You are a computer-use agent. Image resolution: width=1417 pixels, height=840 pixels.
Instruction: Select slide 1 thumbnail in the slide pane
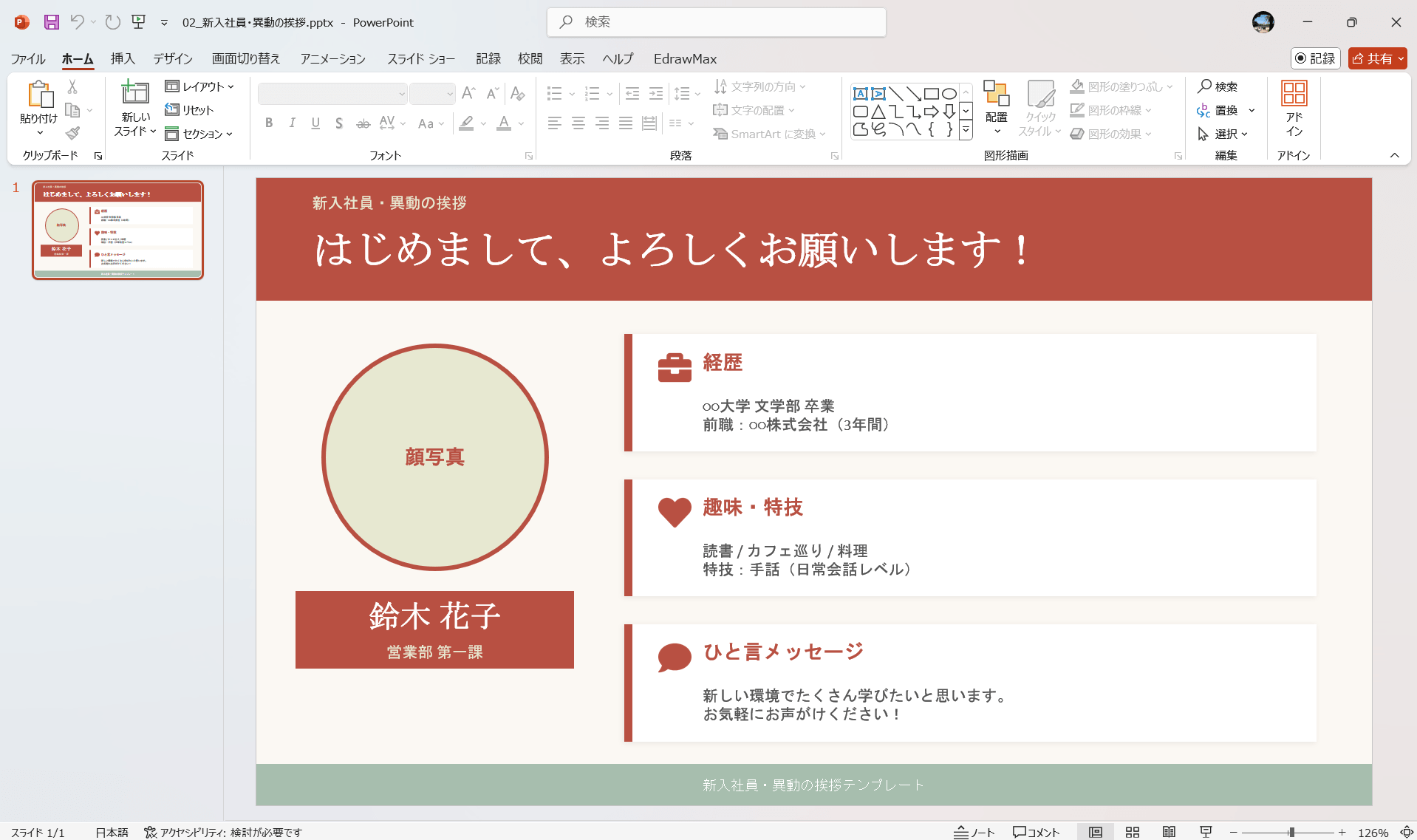117,229
